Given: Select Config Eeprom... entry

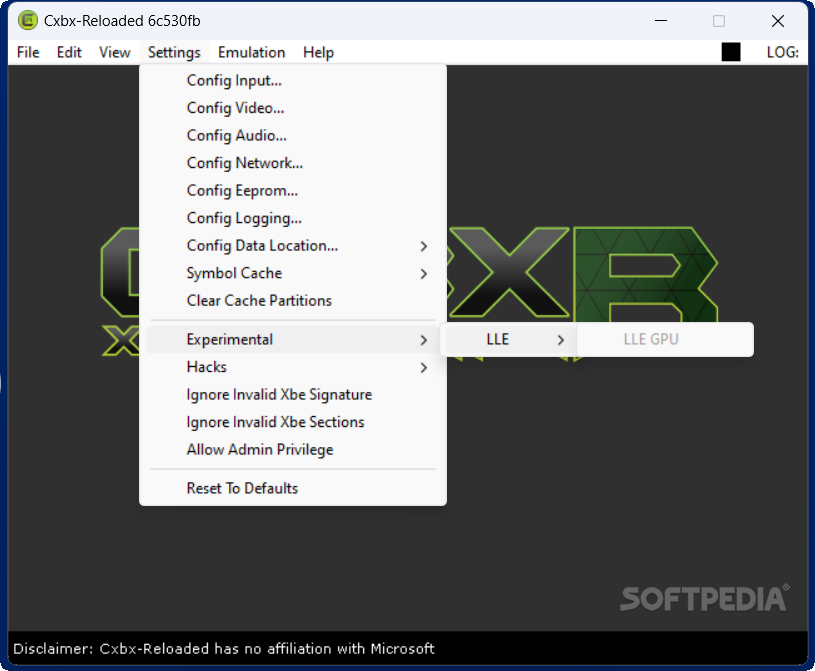Looking at the screenshot, I should tap(293, 191).
